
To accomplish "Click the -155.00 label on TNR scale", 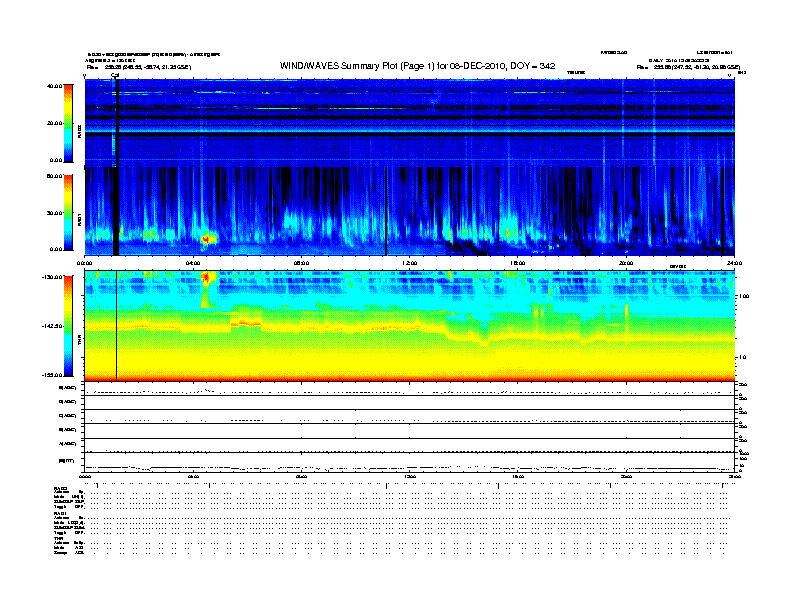I will click(52, 375).
